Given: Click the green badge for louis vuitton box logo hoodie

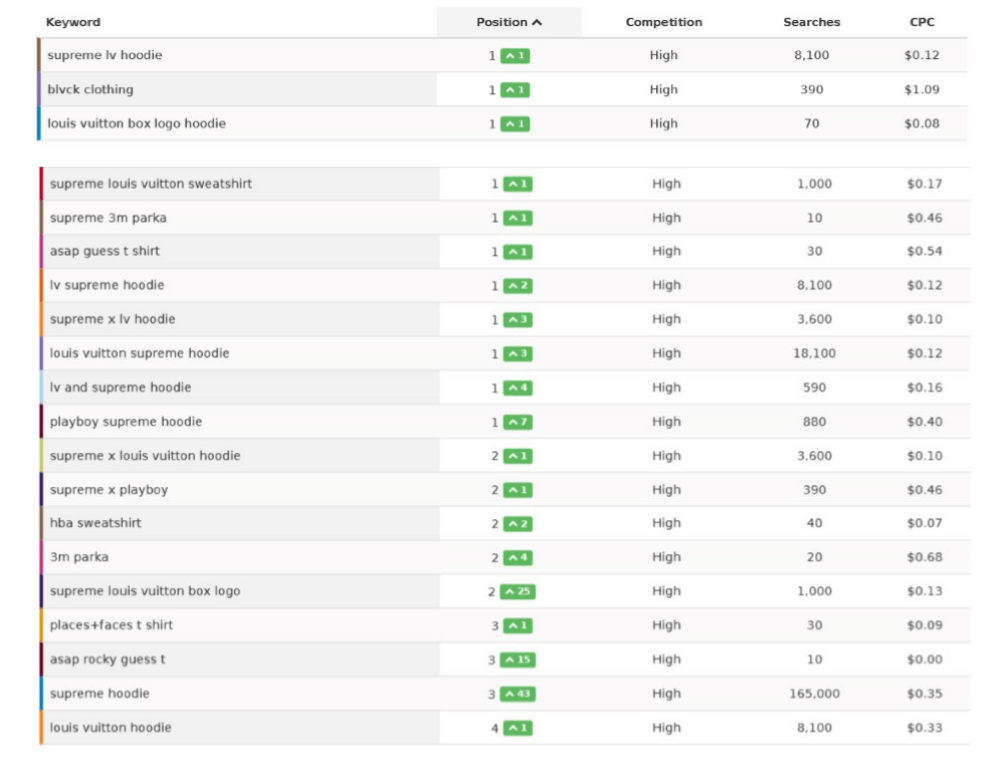Looking at the screenshot, I should point(515,124).
